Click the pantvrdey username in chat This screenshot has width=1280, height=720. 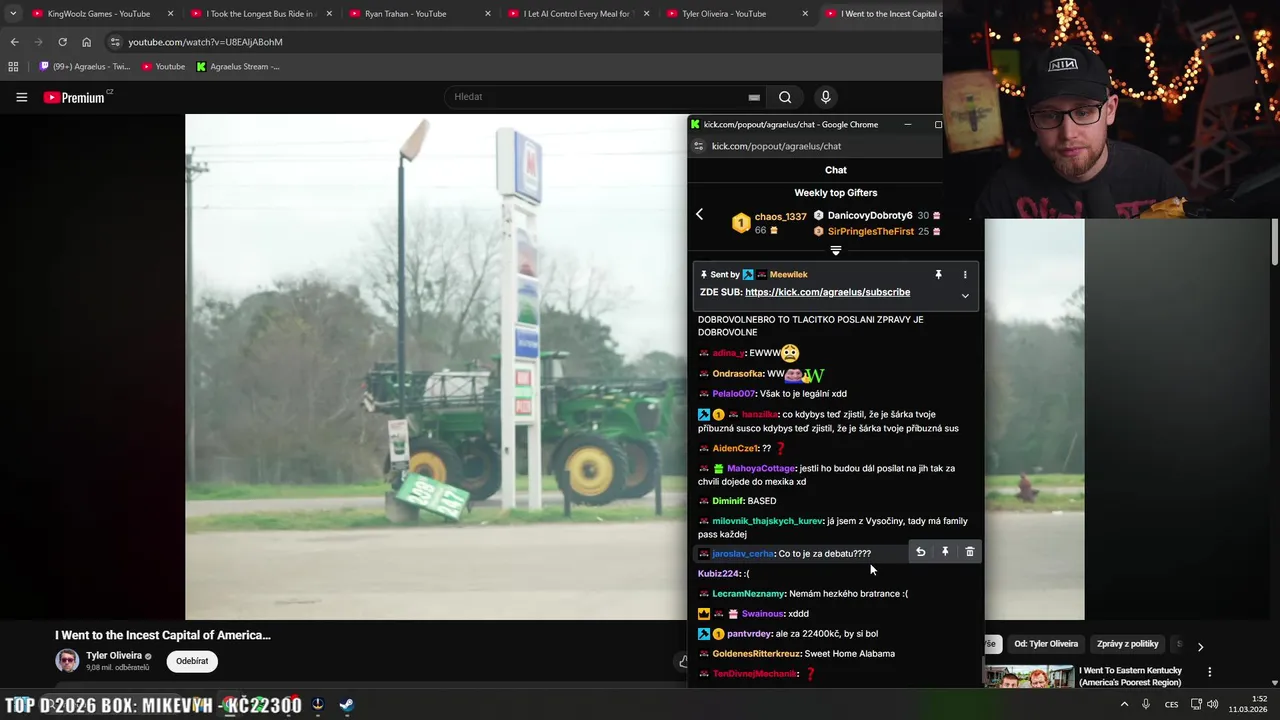pyautogui.click(x=749, y=634)
